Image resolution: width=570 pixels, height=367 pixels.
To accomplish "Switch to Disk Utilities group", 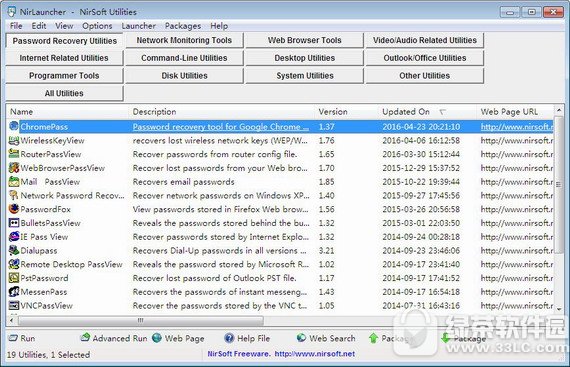I will (x=184, y=76).
